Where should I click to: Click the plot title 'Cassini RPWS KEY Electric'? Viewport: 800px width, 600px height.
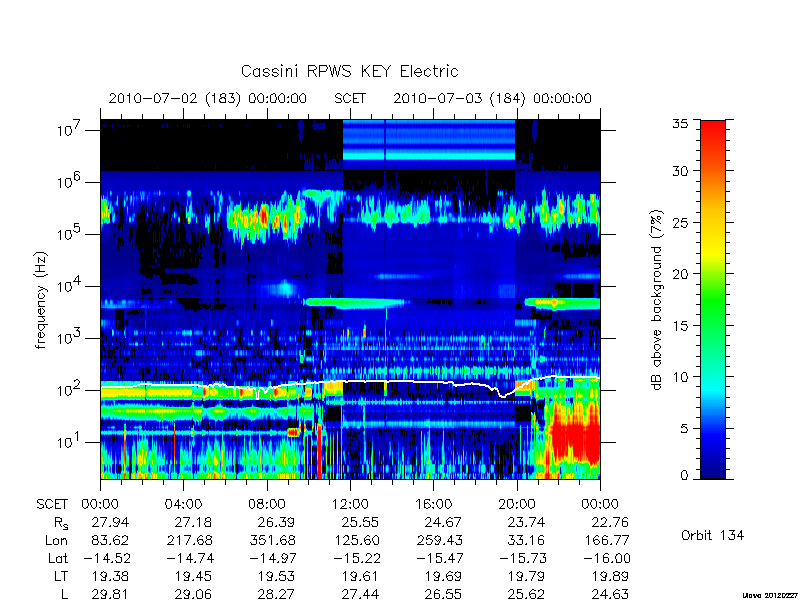pyautogui.click(x=349, y=71)
